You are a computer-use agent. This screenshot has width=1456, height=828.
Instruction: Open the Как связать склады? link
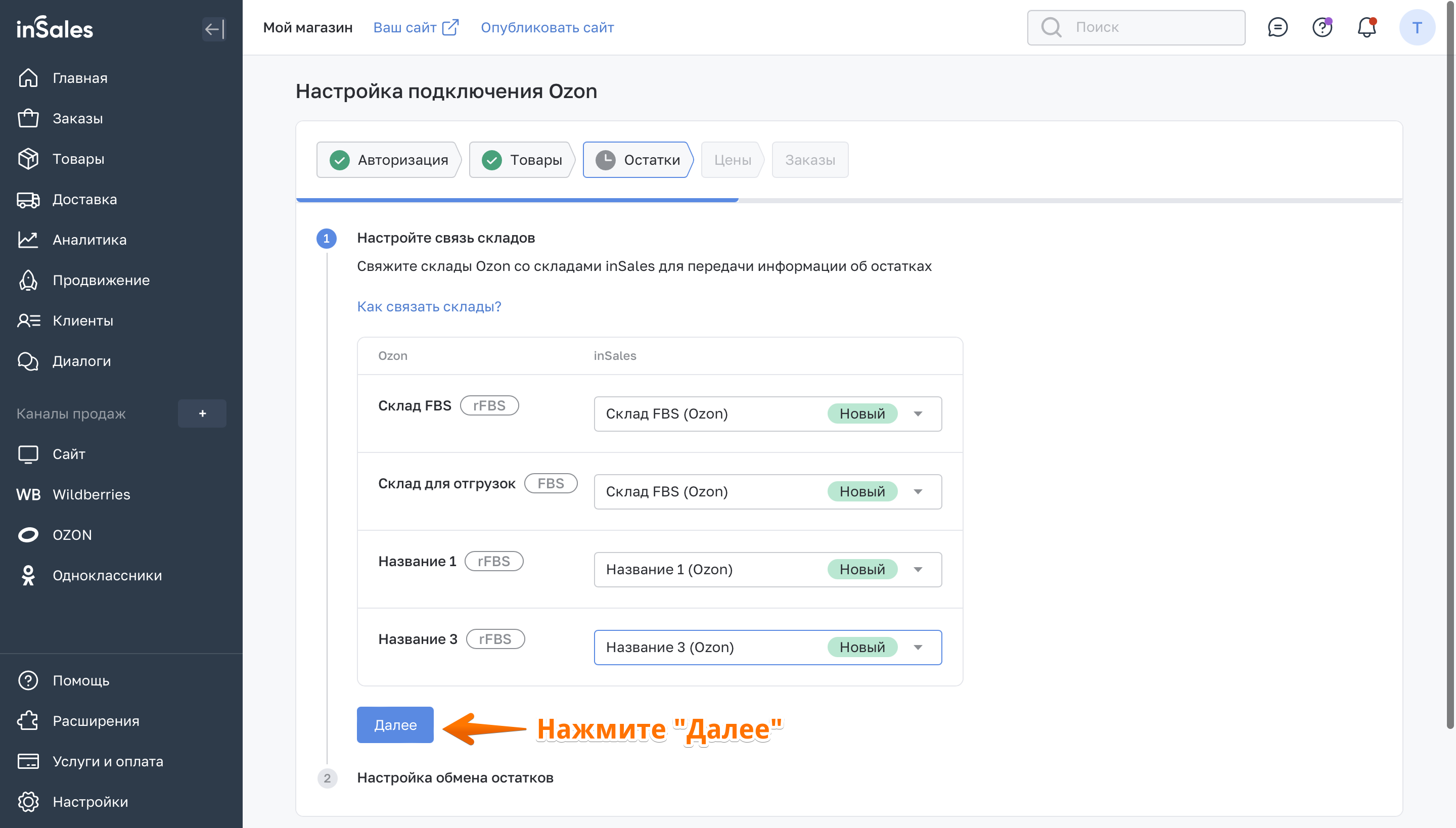tap(429, 306)
